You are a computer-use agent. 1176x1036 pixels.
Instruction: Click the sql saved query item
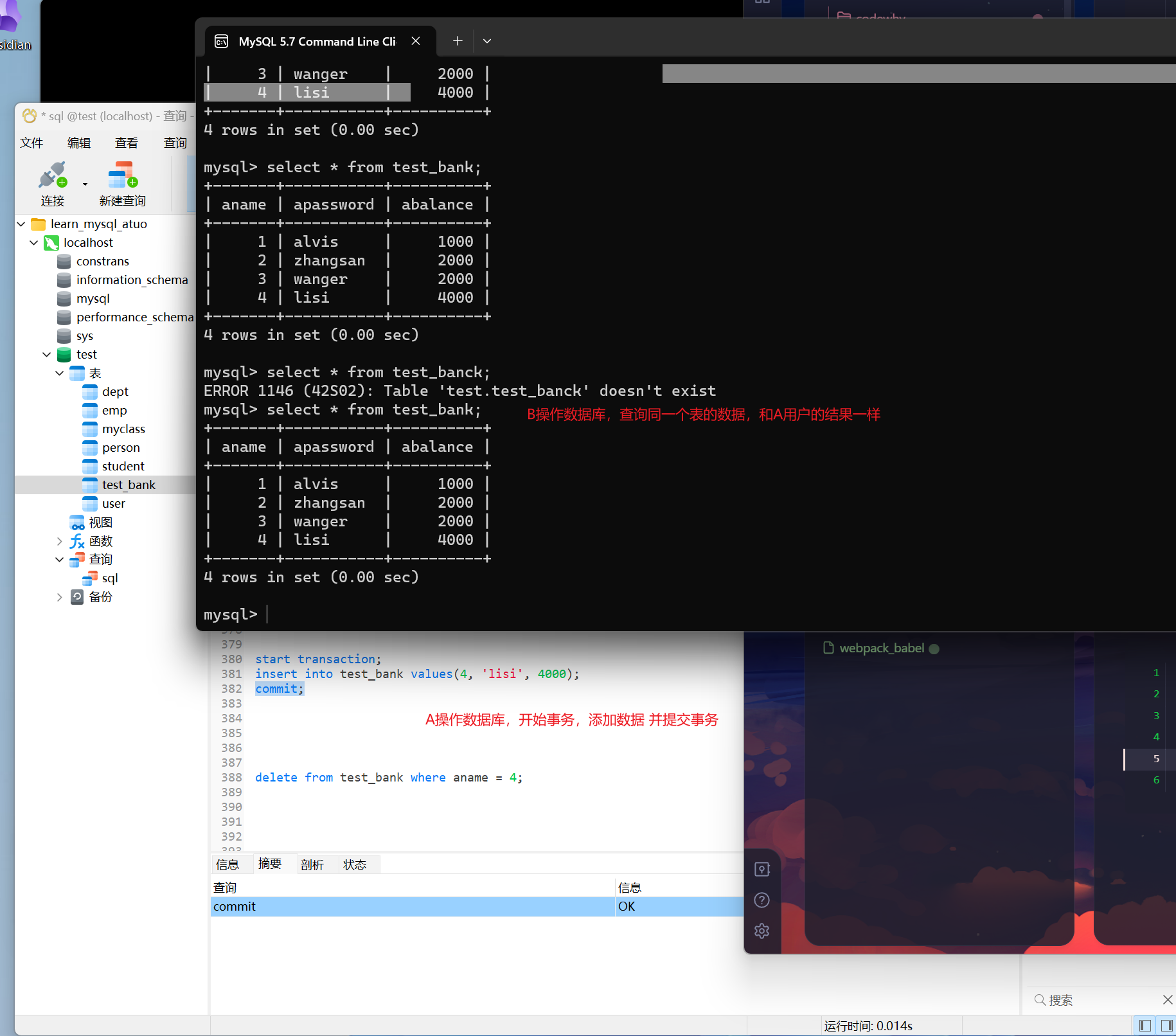click(110, 578)
